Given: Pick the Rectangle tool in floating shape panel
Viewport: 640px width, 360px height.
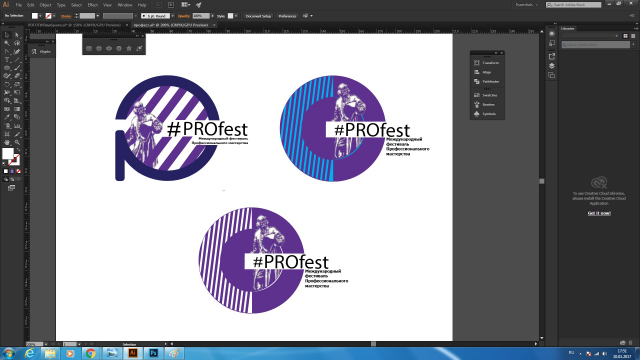Looking at the screenshot, I should [x=89, y=48].
